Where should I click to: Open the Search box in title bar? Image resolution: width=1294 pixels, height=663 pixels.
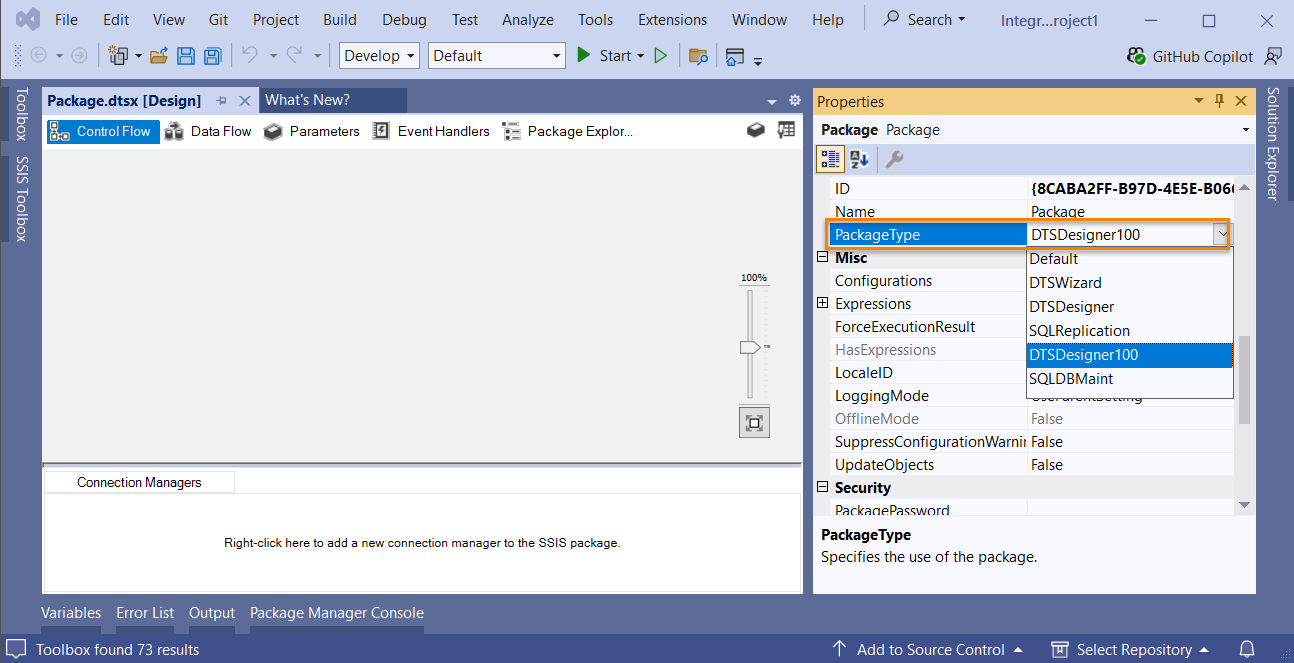point(925,20)
